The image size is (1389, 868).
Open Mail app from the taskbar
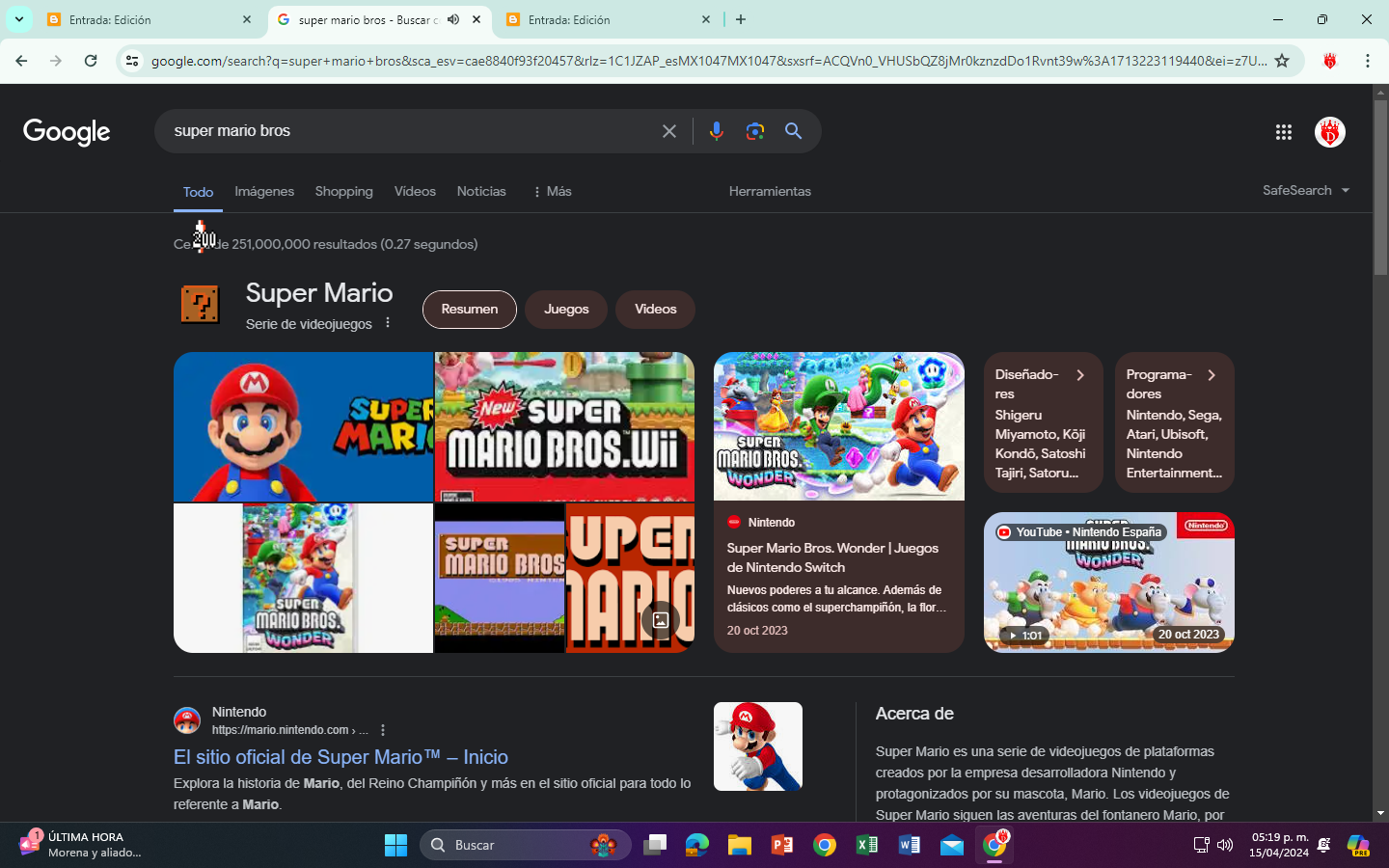[951, 845]
